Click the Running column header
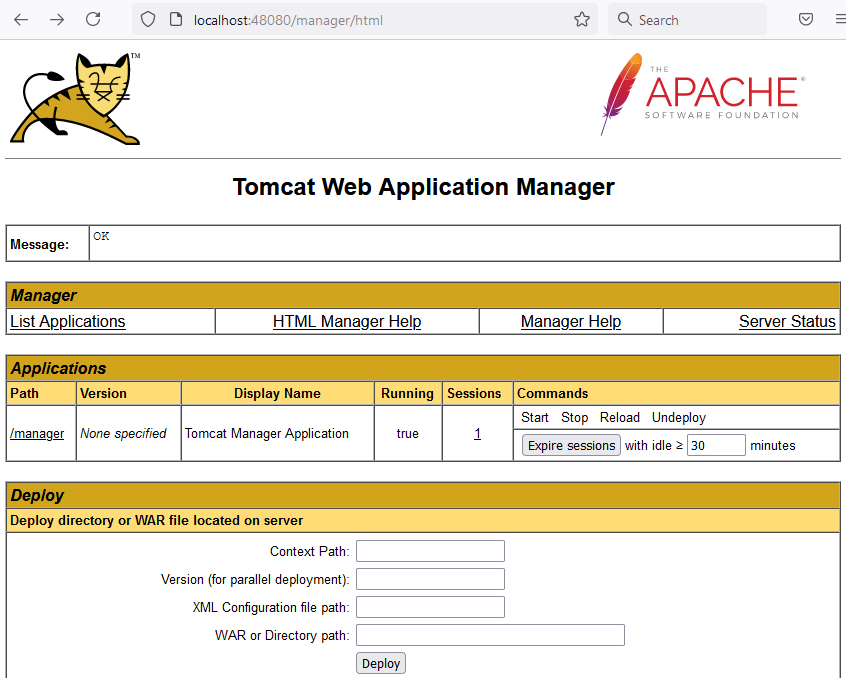 [x=407, y=394]
